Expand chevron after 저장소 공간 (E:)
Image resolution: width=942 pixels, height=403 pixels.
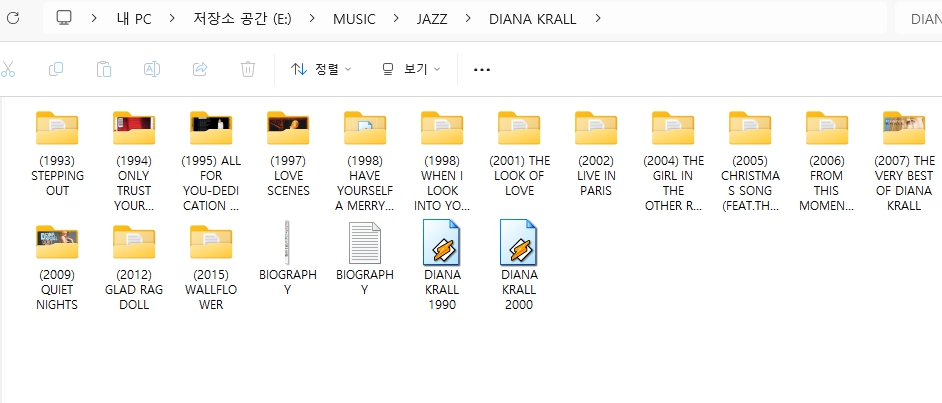click(x=312, y=19)
